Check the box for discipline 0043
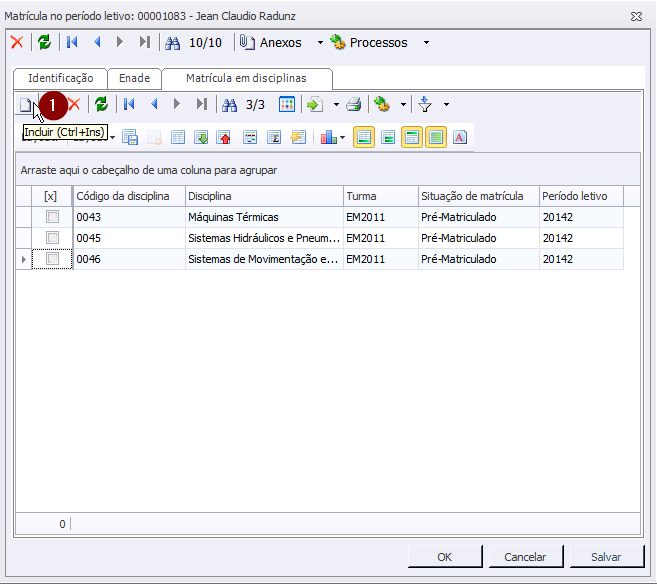657x584 pixels. point(52,217)
